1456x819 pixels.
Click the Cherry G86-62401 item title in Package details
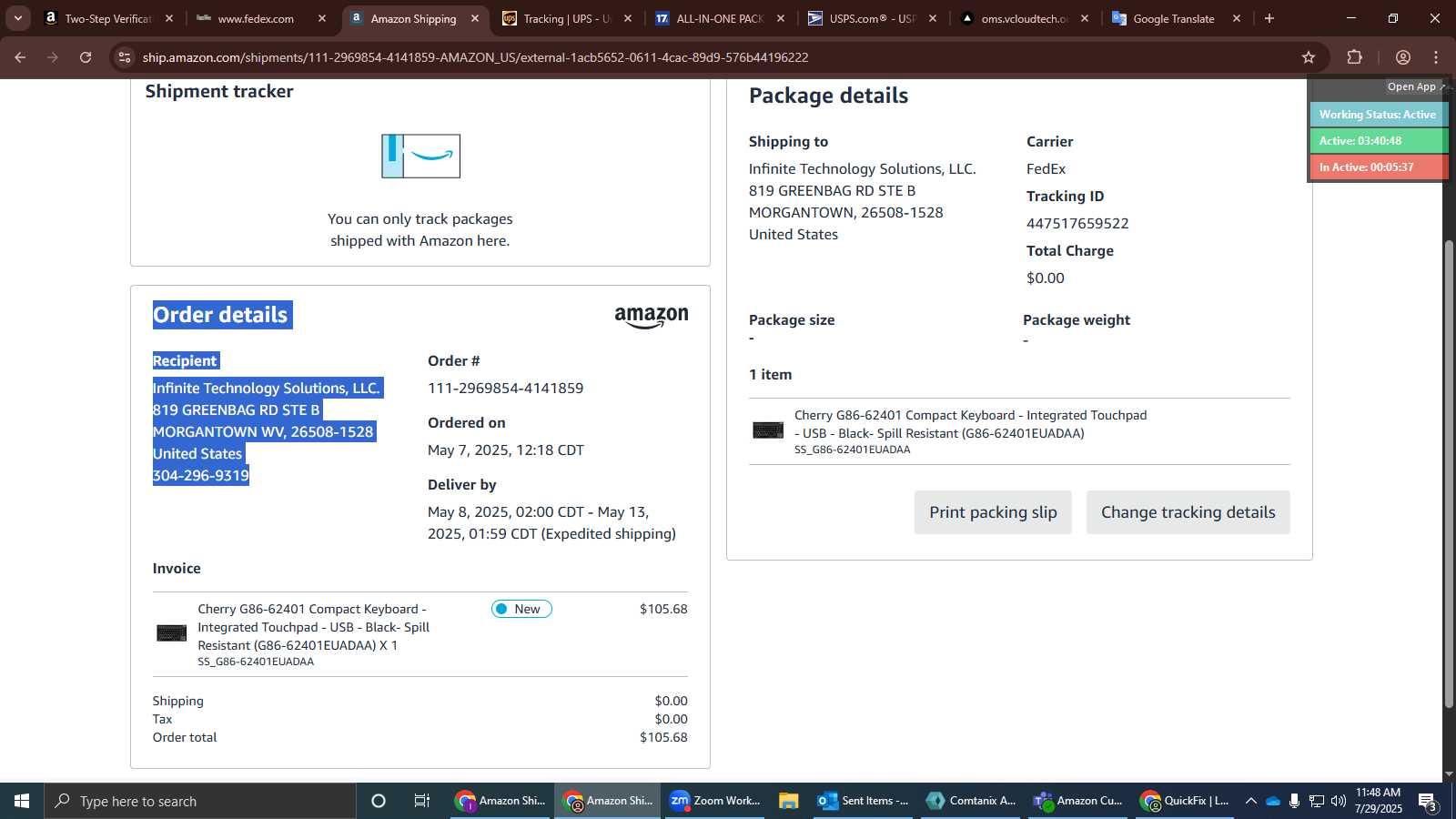click(x=970, y=424)
